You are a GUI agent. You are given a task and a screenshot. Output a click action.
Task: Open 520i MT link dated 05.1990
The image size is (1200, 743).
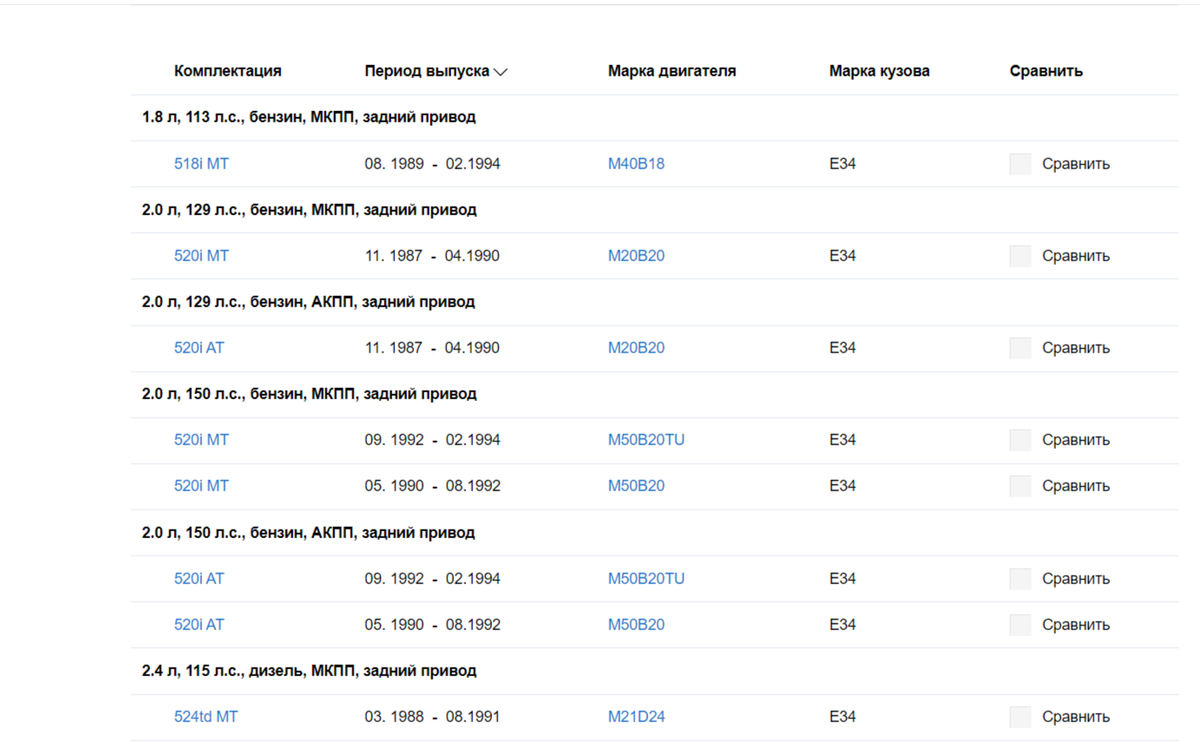click(201, 486)
